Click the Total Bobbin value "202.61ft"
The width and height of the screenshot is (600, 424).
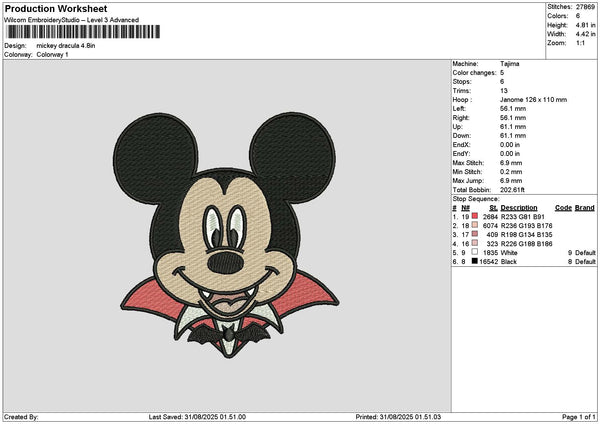coord(512,189)
